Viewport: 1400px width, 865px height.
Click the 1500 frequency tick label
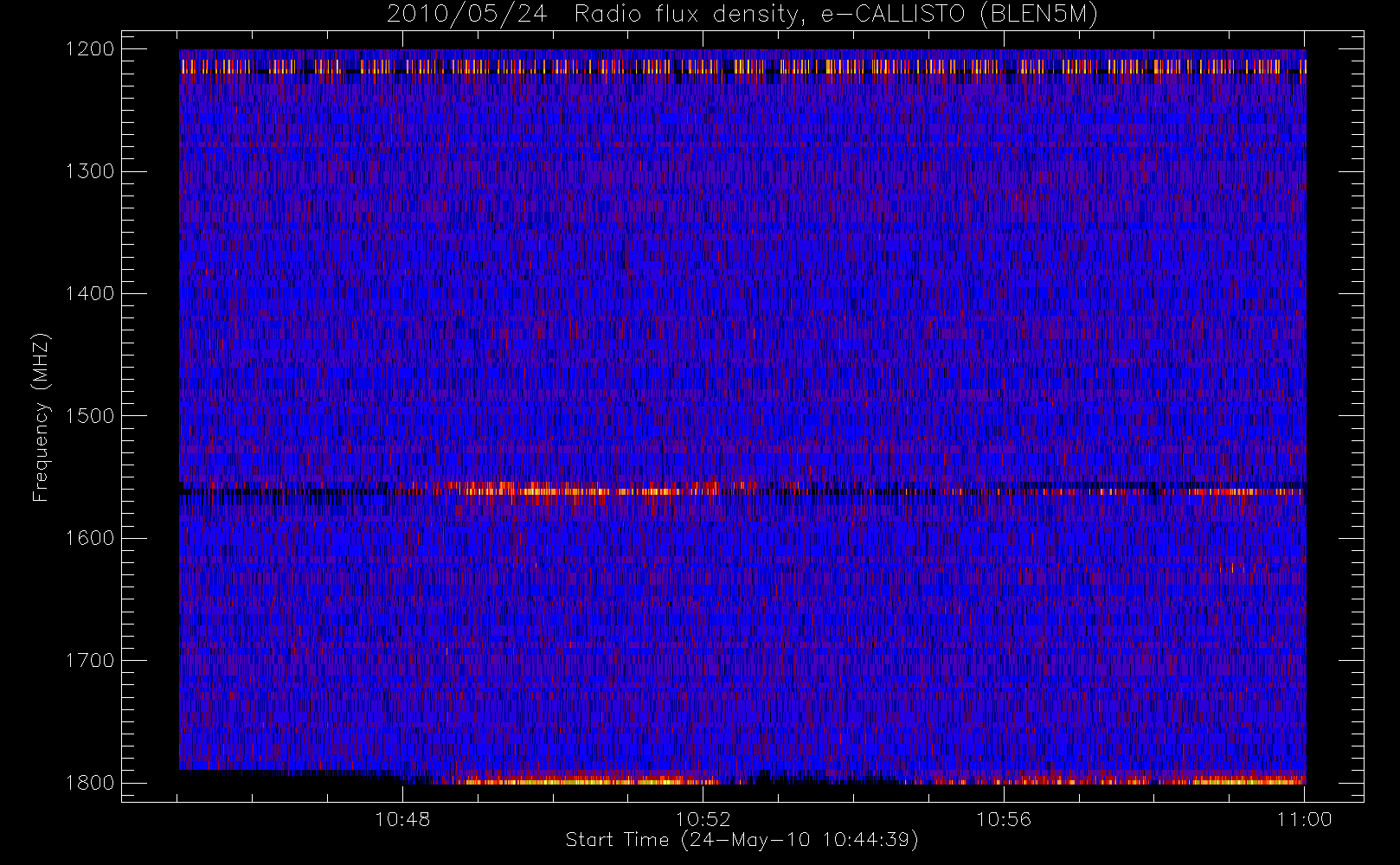[x=90, y=416]
